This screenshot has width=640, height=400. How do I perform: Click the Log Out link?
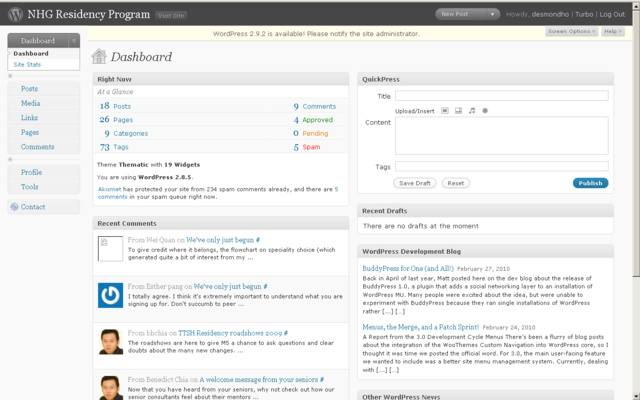612,14
